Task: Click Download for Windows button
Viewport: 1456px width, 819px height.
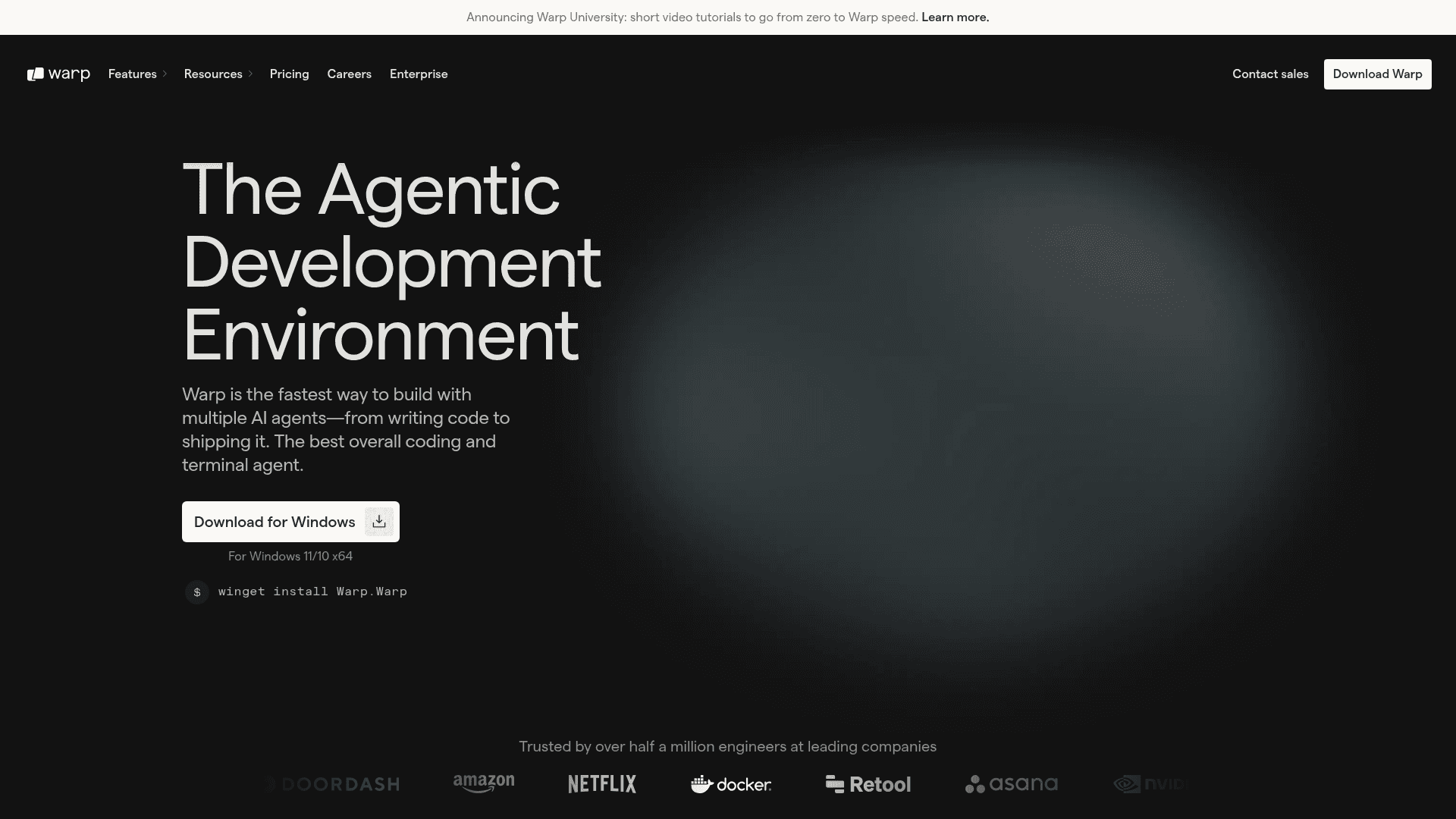Action: (x=290, y=522)
